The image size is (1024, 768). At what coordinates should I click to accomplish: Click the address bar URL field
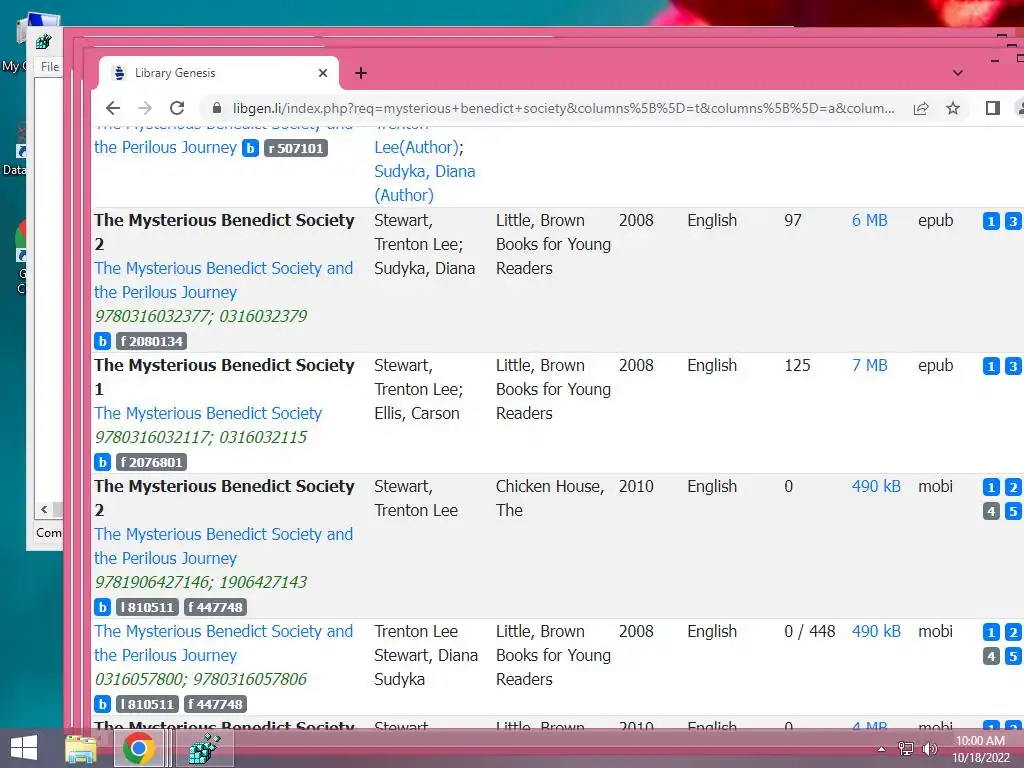coord(563,108)
